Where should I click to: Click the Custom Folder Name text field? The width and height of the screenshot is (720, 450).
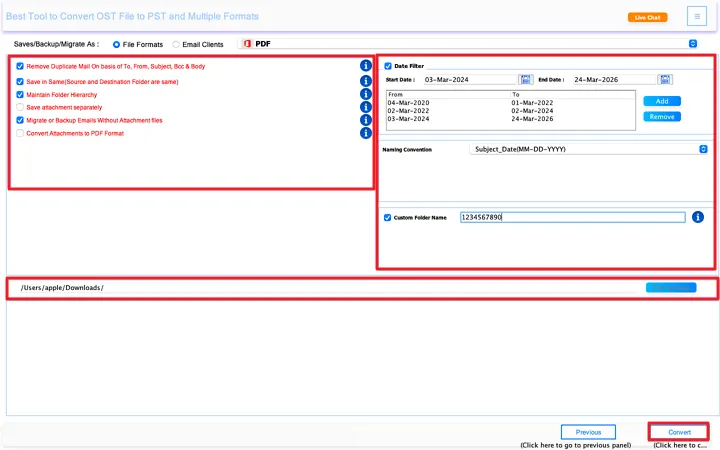pyautogui.click(x=572, y=217)
